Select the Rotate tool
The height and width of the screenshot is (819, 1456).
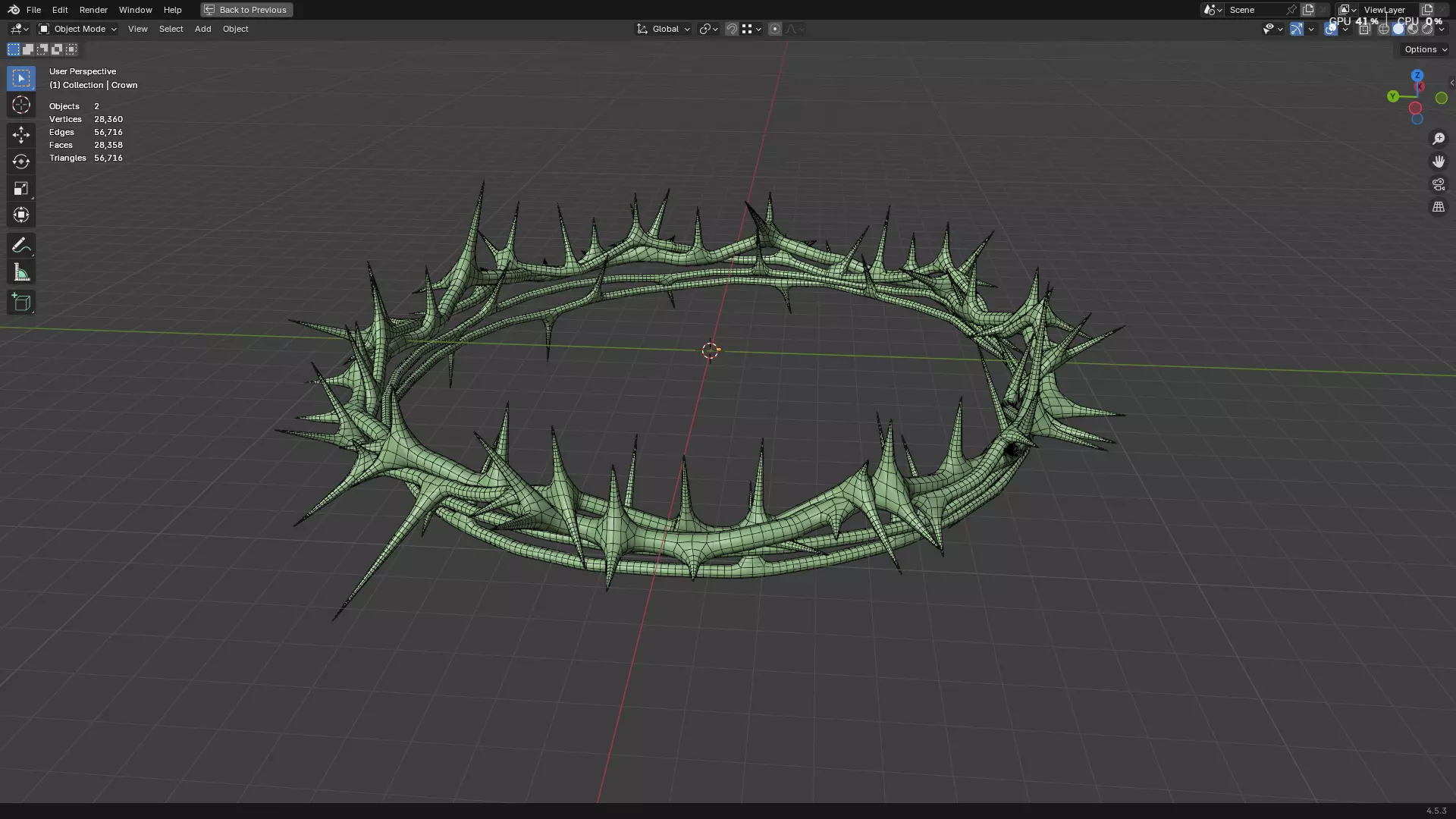point(21,162)
